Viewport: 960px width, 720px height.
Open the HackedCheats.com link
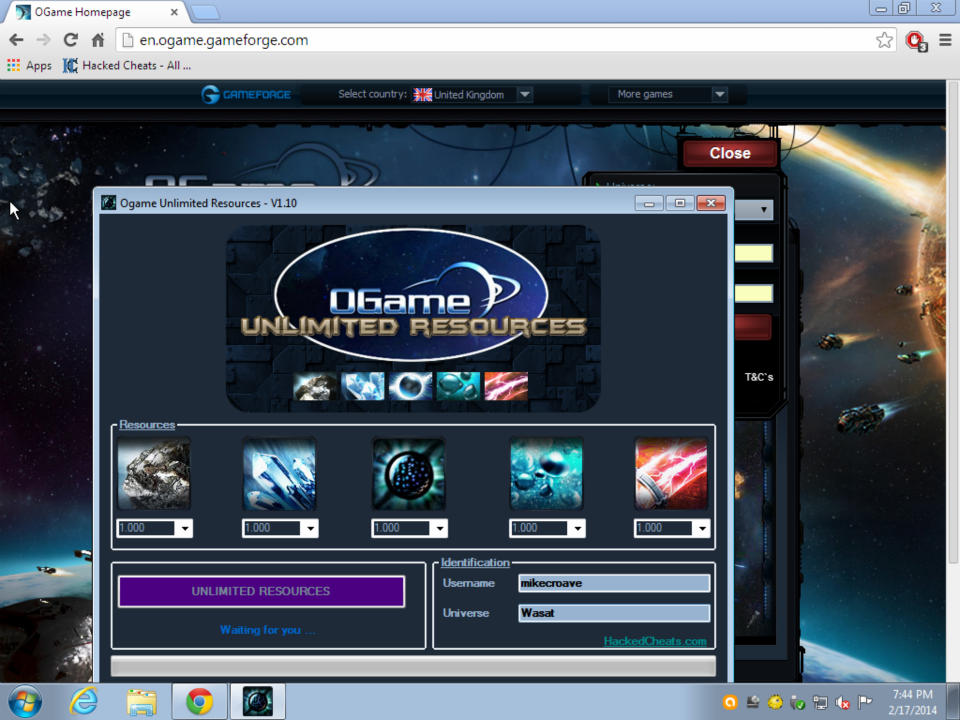click(x=654, y=641)
